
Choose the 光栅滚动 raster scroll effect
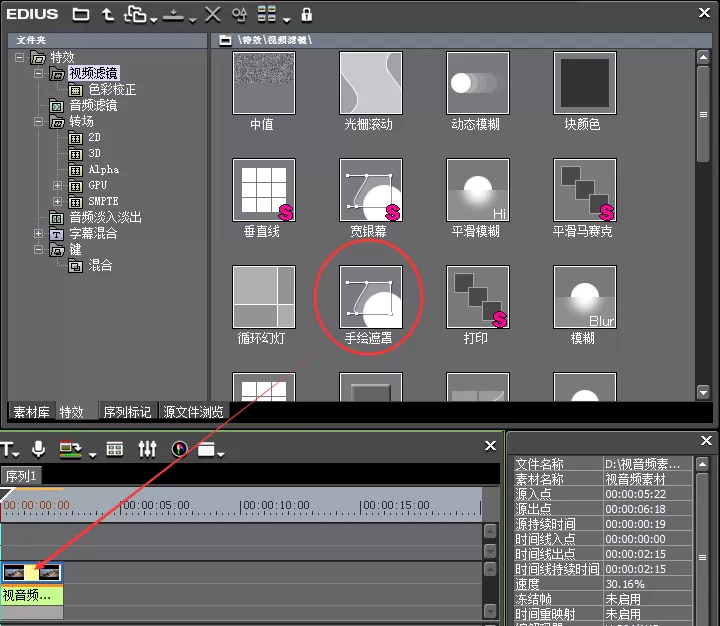pyautogui.click(x=371, y=83)
